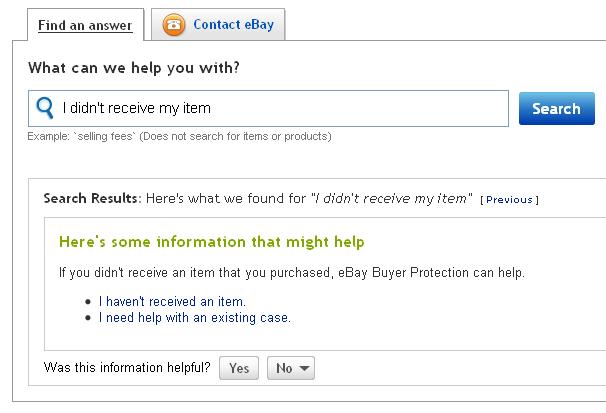Go back via the Previous link
This screenshot has height=413, width=606.
point(509,200)
